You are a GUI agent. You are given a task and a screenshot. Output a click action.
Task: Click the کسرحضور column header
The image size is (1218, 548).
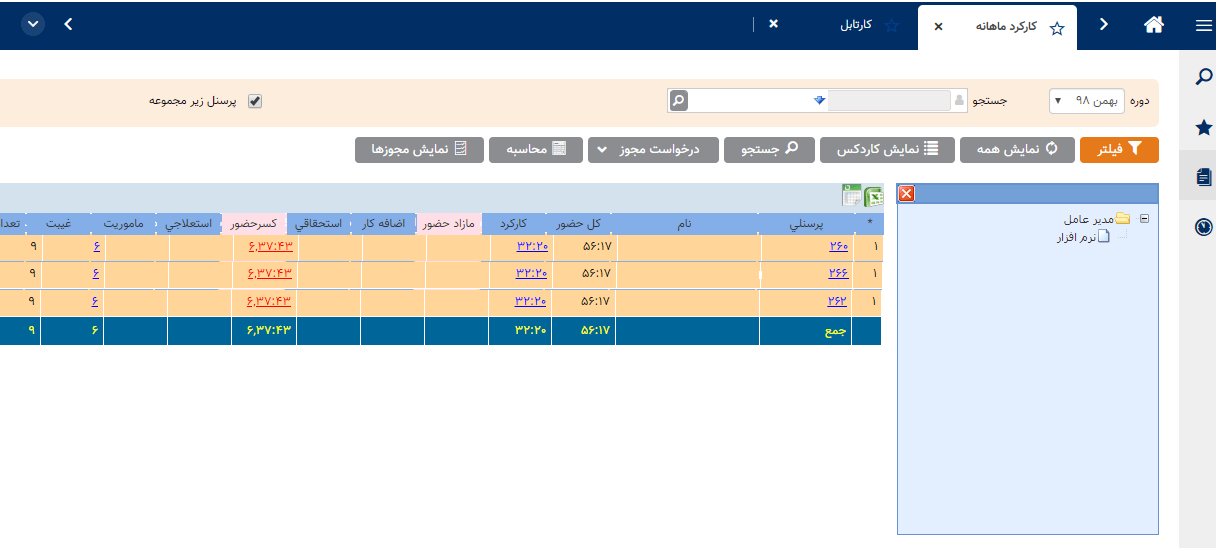(254, 224)
